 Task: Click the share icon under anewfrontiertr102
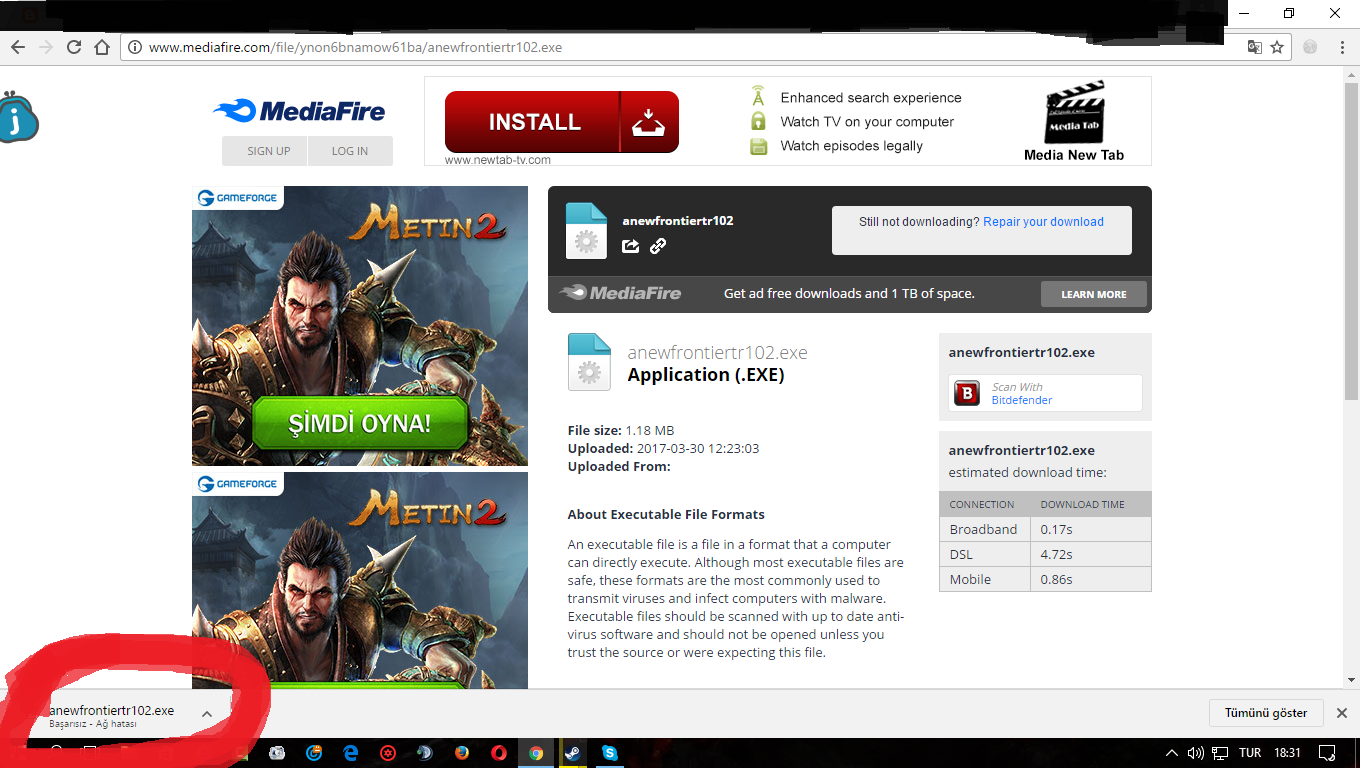(x=630, y=246)
